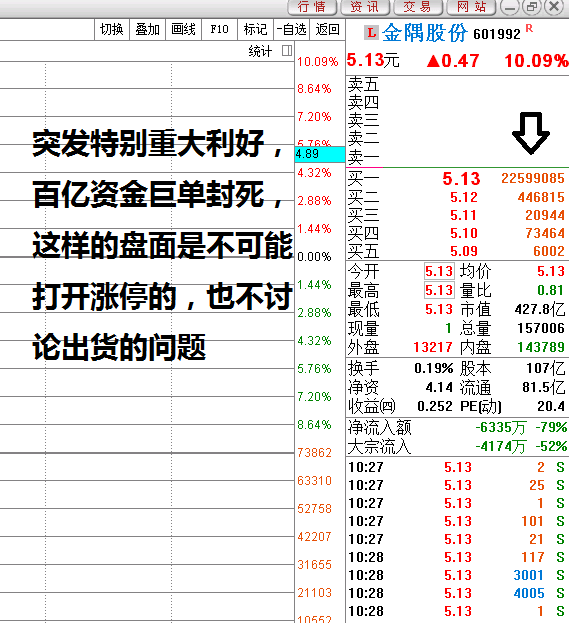Click the R superscript marker

[x=529, y=28]
